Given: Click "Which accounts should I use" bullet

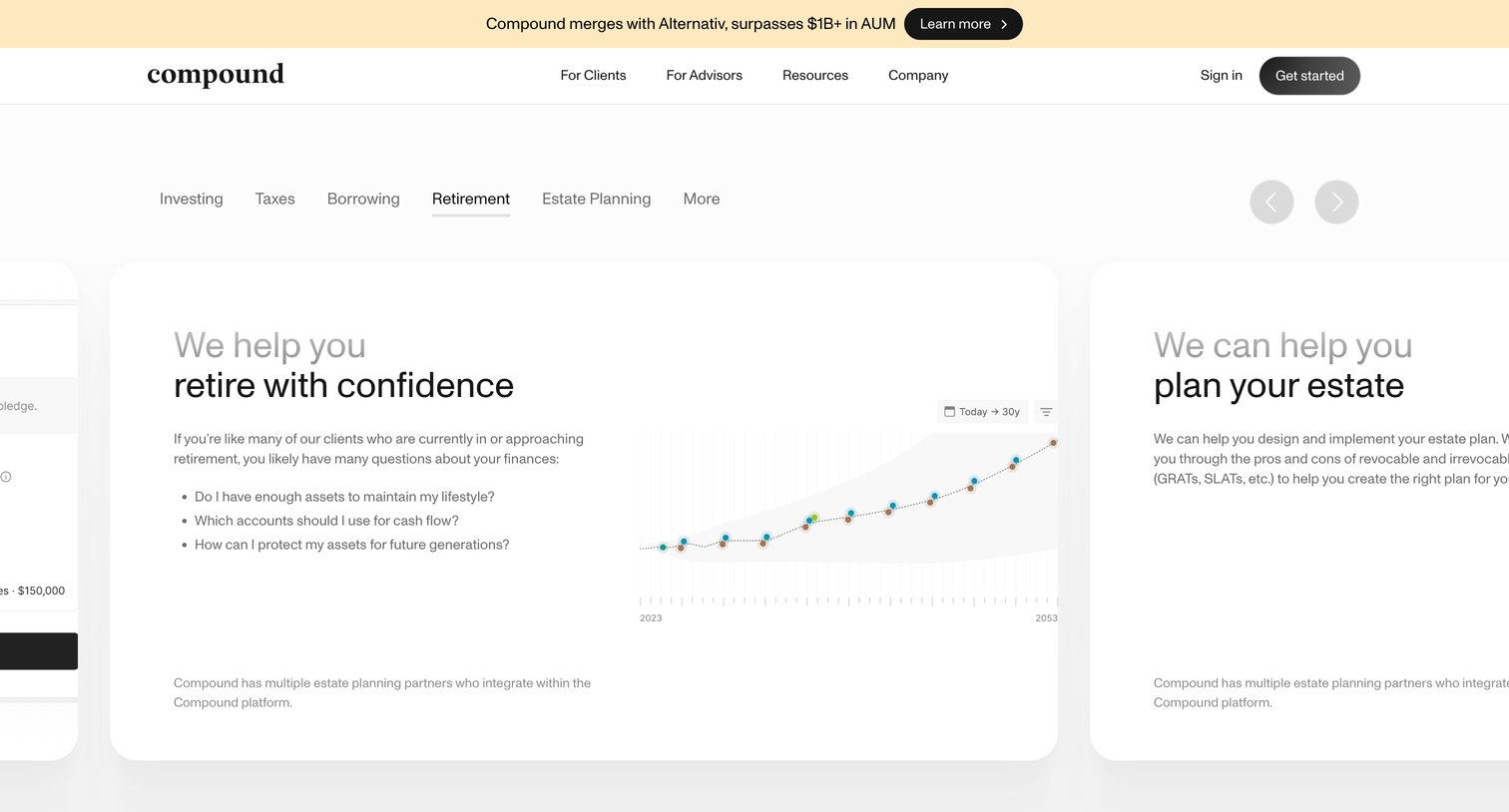Looking at the screenshot, I should (326, 521).
